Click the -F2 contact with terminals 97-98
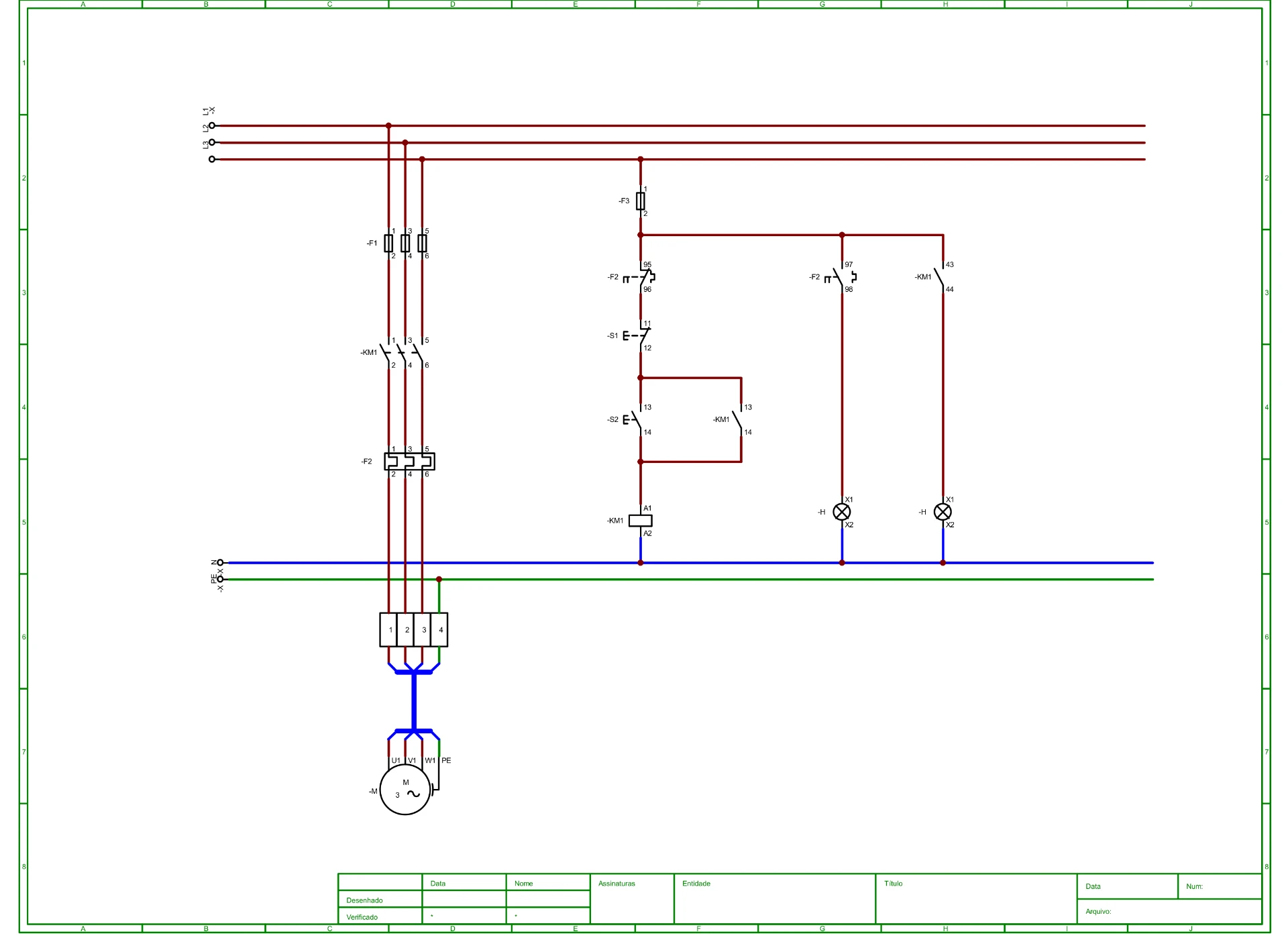 coord(841,277)
